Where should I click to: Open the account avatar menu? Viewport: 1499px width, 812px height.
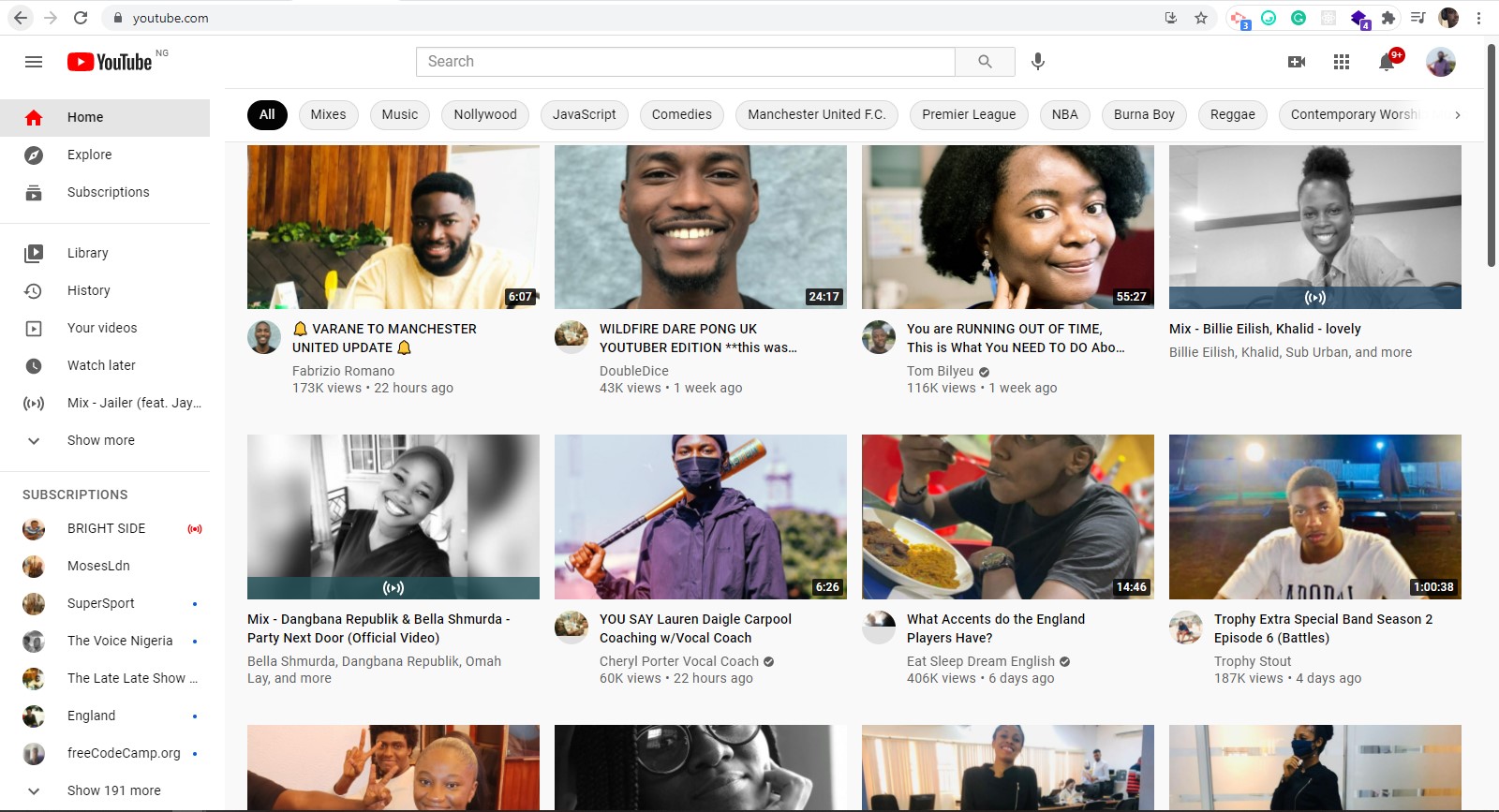point(1441,62)
